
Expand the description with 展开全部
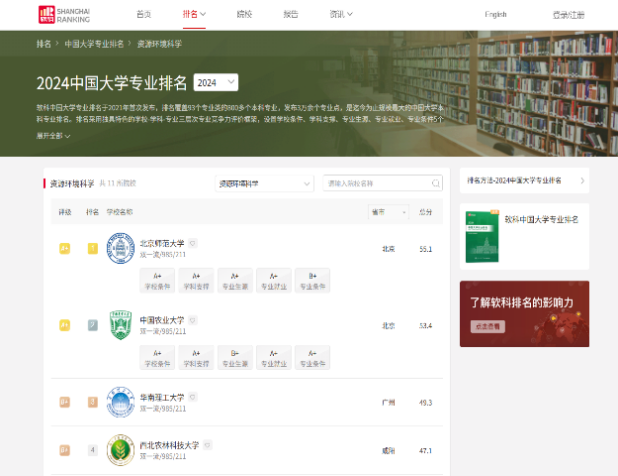tap(53, 135)
